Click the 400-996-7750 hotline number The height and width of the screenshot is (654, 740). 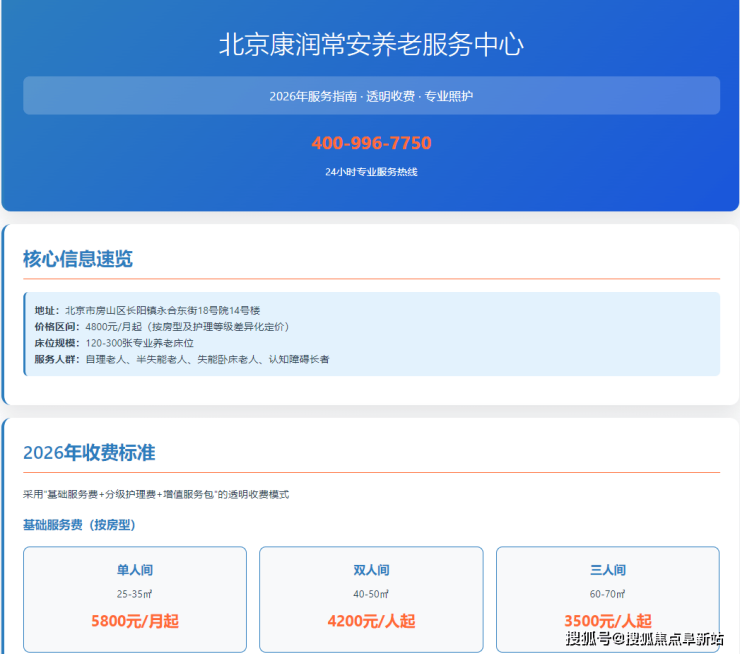(371, 143)
